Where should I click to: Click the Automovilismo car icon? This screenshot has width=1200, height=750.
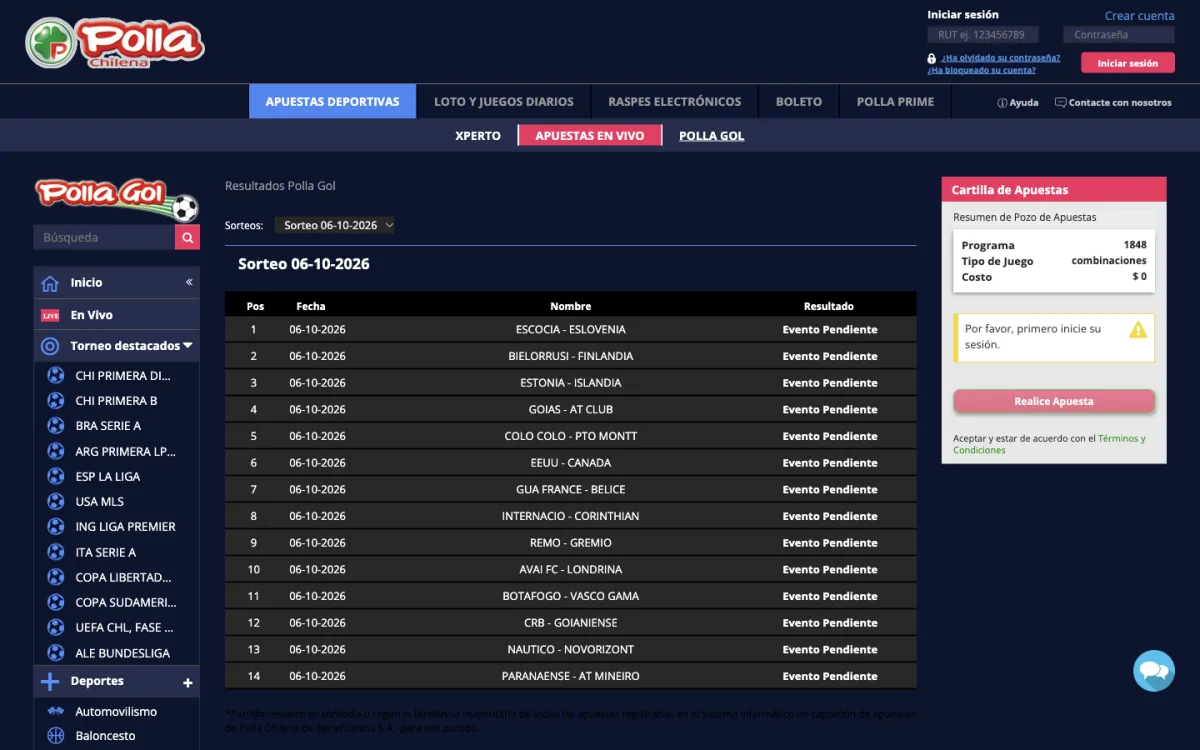pos(56,712)
